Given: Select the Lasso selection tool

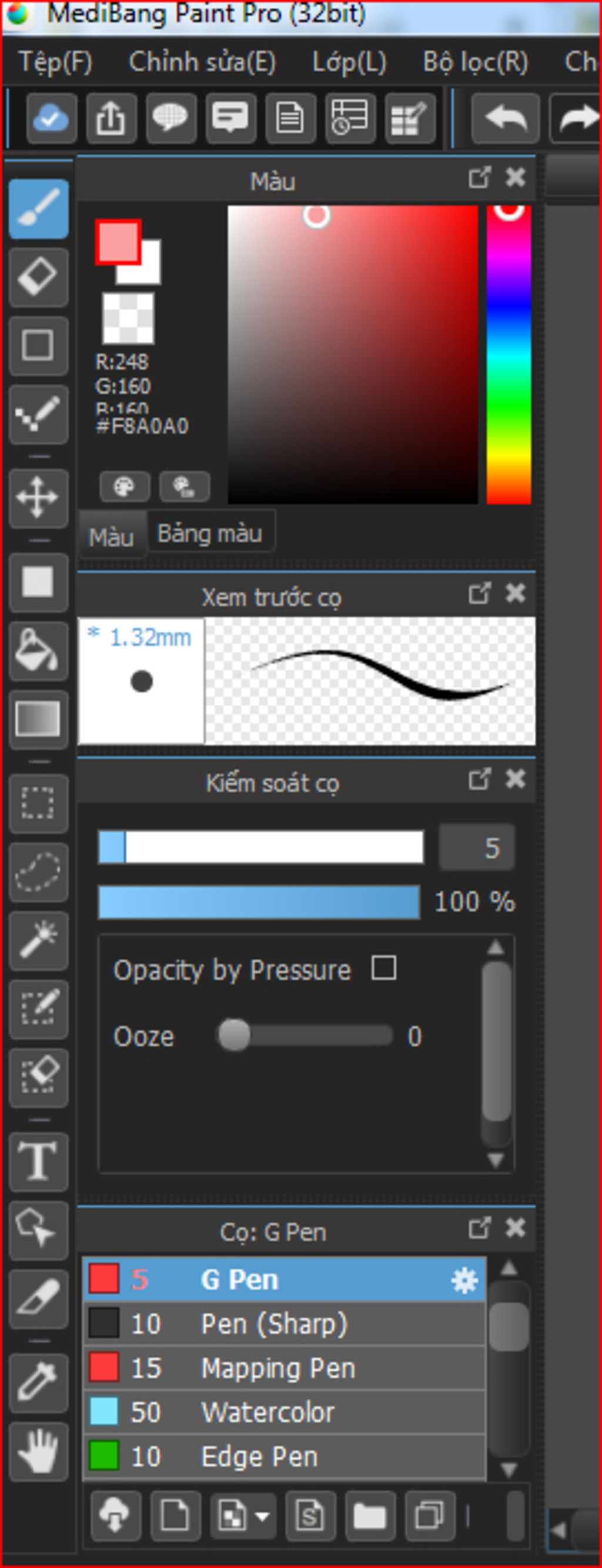Looking at the screenshot, I should click(x=38, y=872).
